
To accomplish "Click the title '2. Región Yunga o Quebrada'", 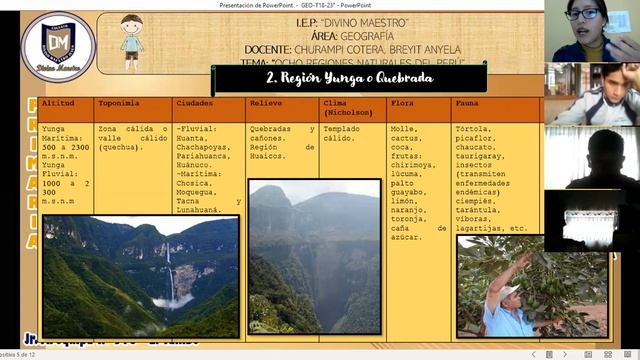I will (x=350, y=78).
